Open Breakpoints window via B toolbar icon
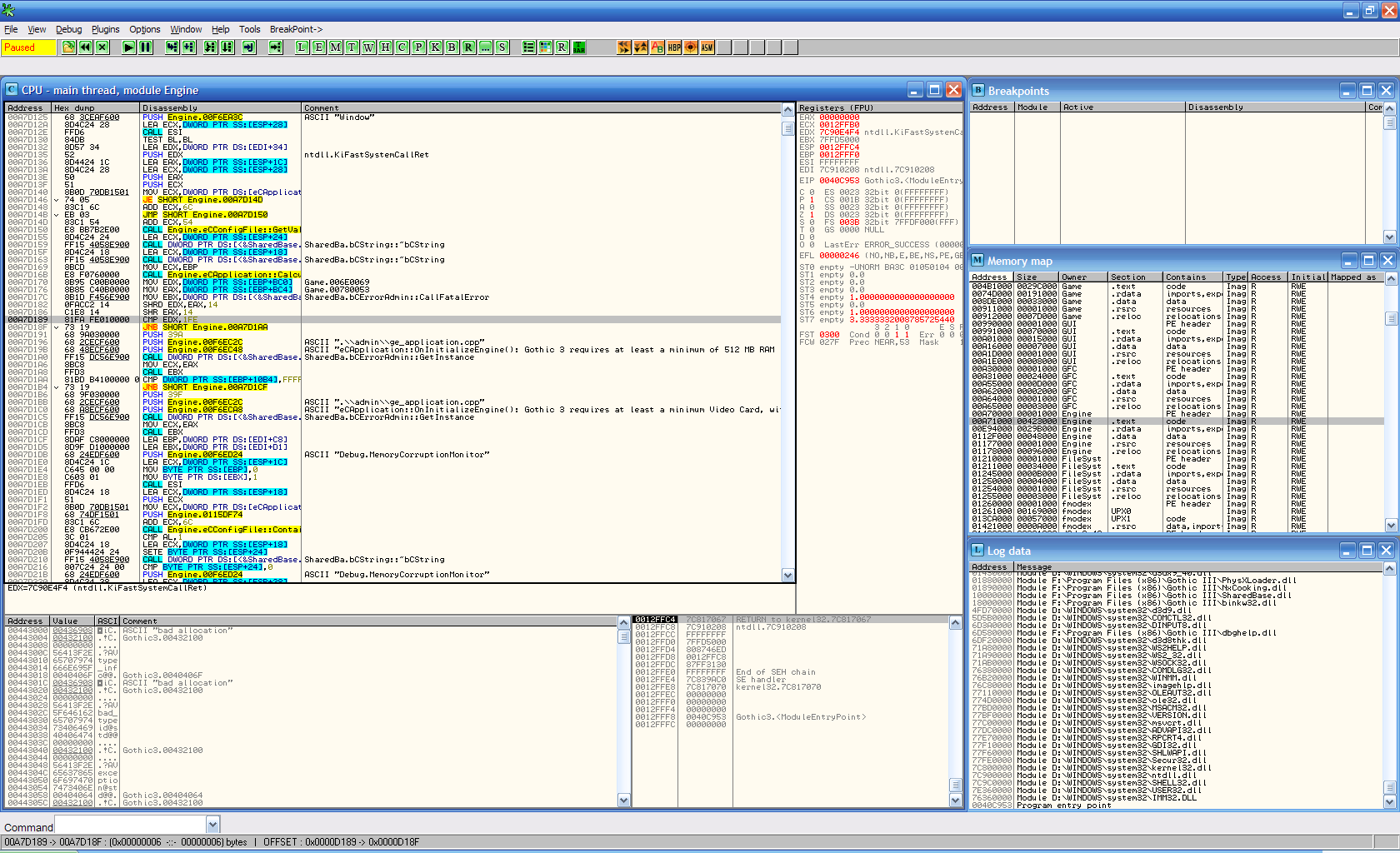The height and width of the screenshot is (853, 1400). tap(452, 47)
